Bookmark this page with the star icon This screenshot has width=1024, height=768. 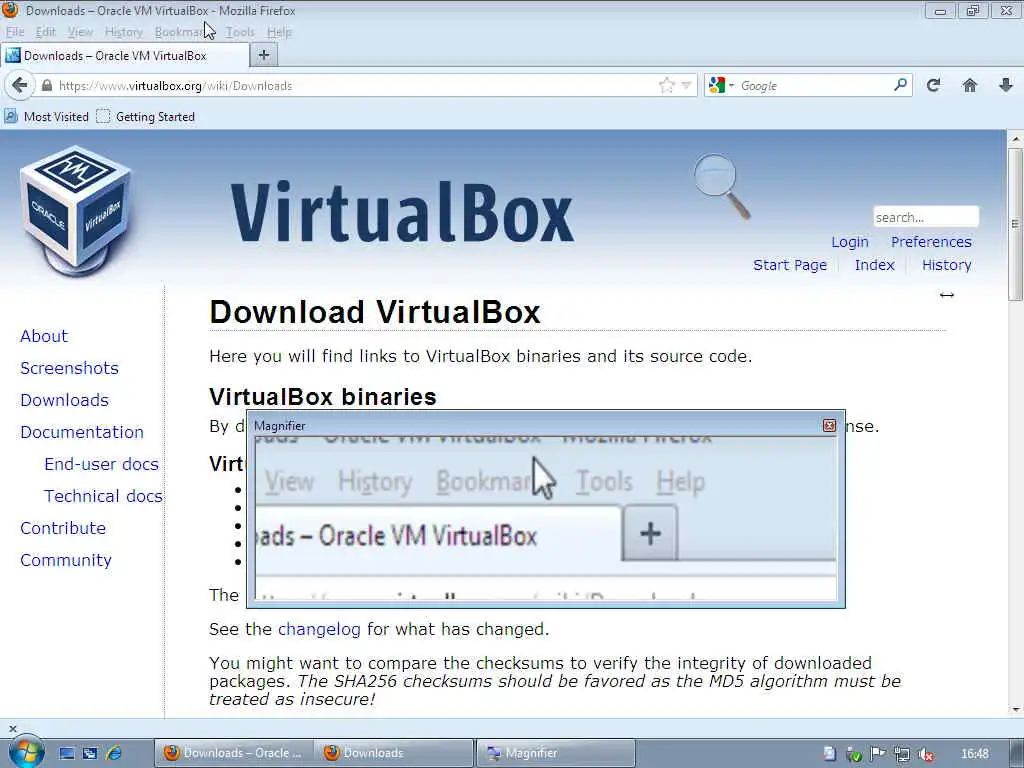click(x=666, y=86)
